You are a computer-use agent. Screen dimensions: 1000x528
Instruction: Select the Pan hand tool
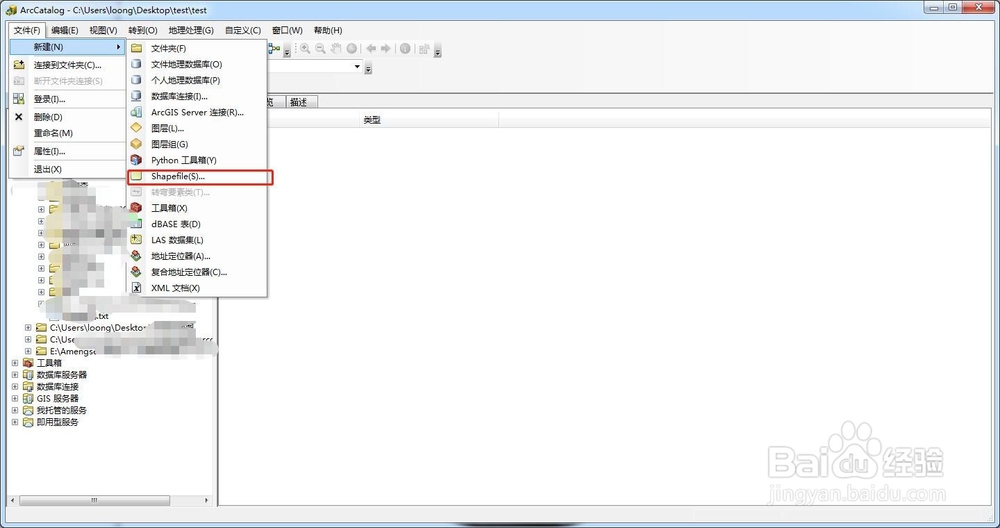click(336, 48)
